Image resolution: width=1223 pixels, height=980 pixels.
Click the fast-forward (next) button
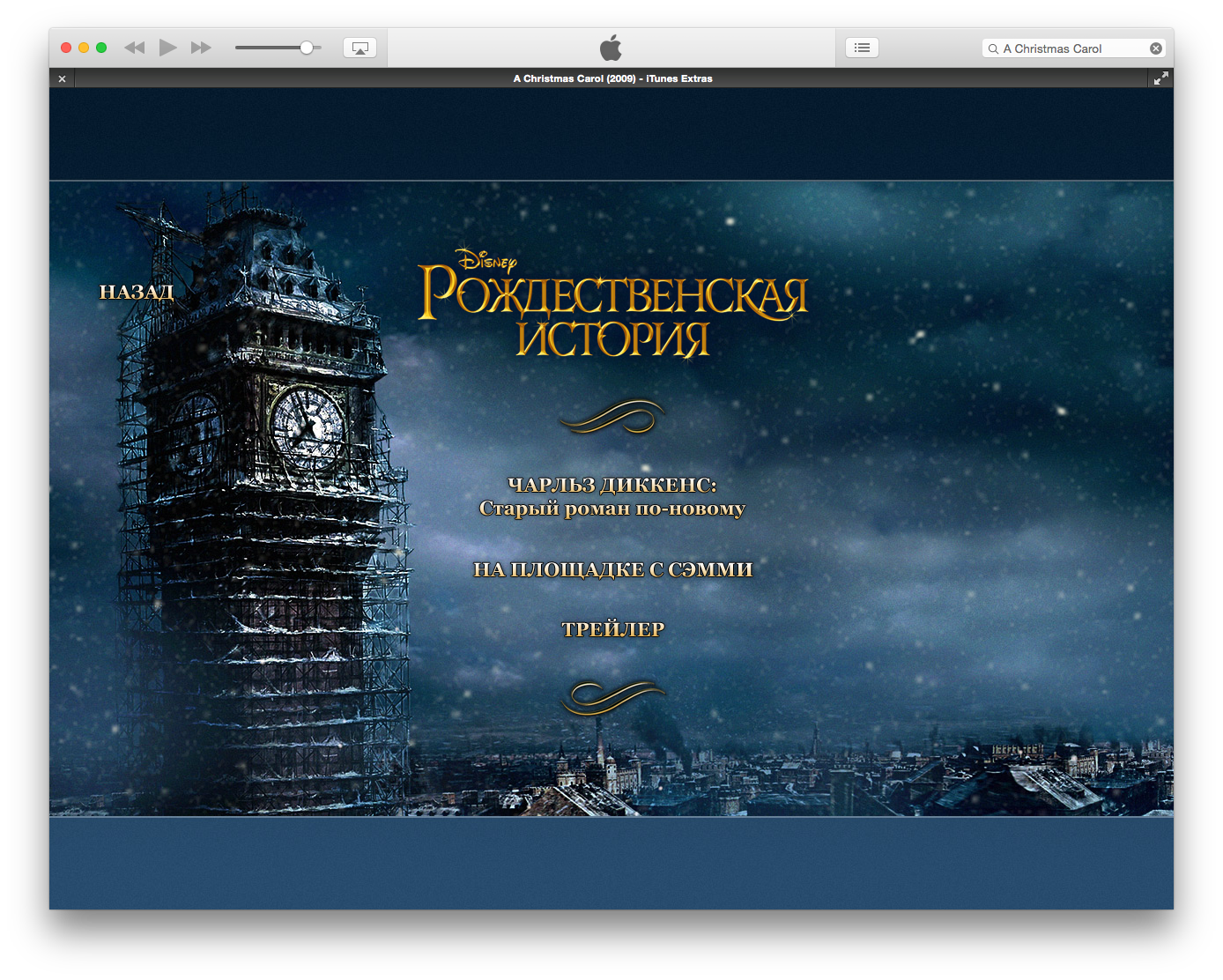tap(201, 48)
